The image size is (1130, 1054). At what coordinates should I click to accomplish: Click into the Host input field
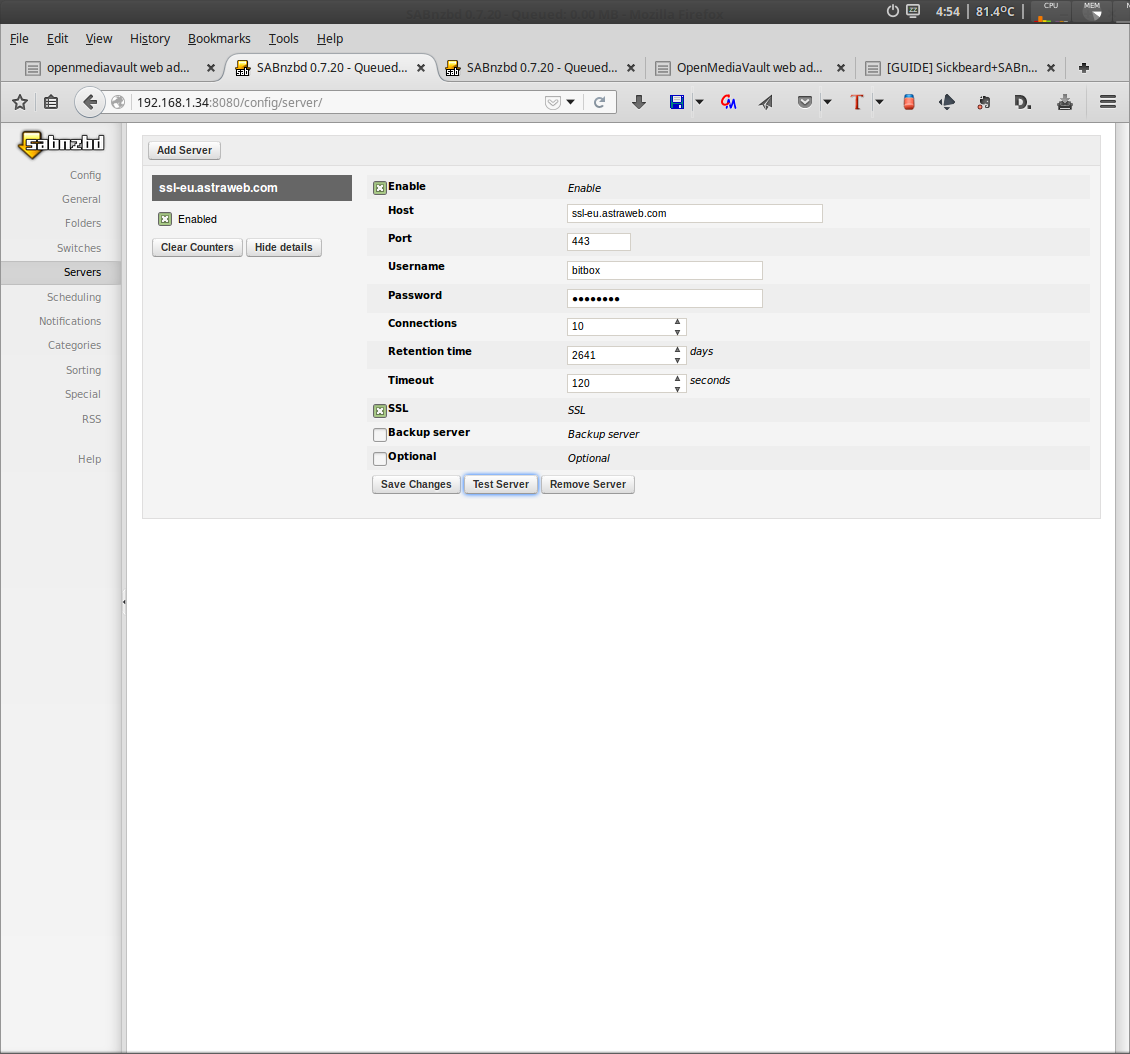(x=694, y=213)
